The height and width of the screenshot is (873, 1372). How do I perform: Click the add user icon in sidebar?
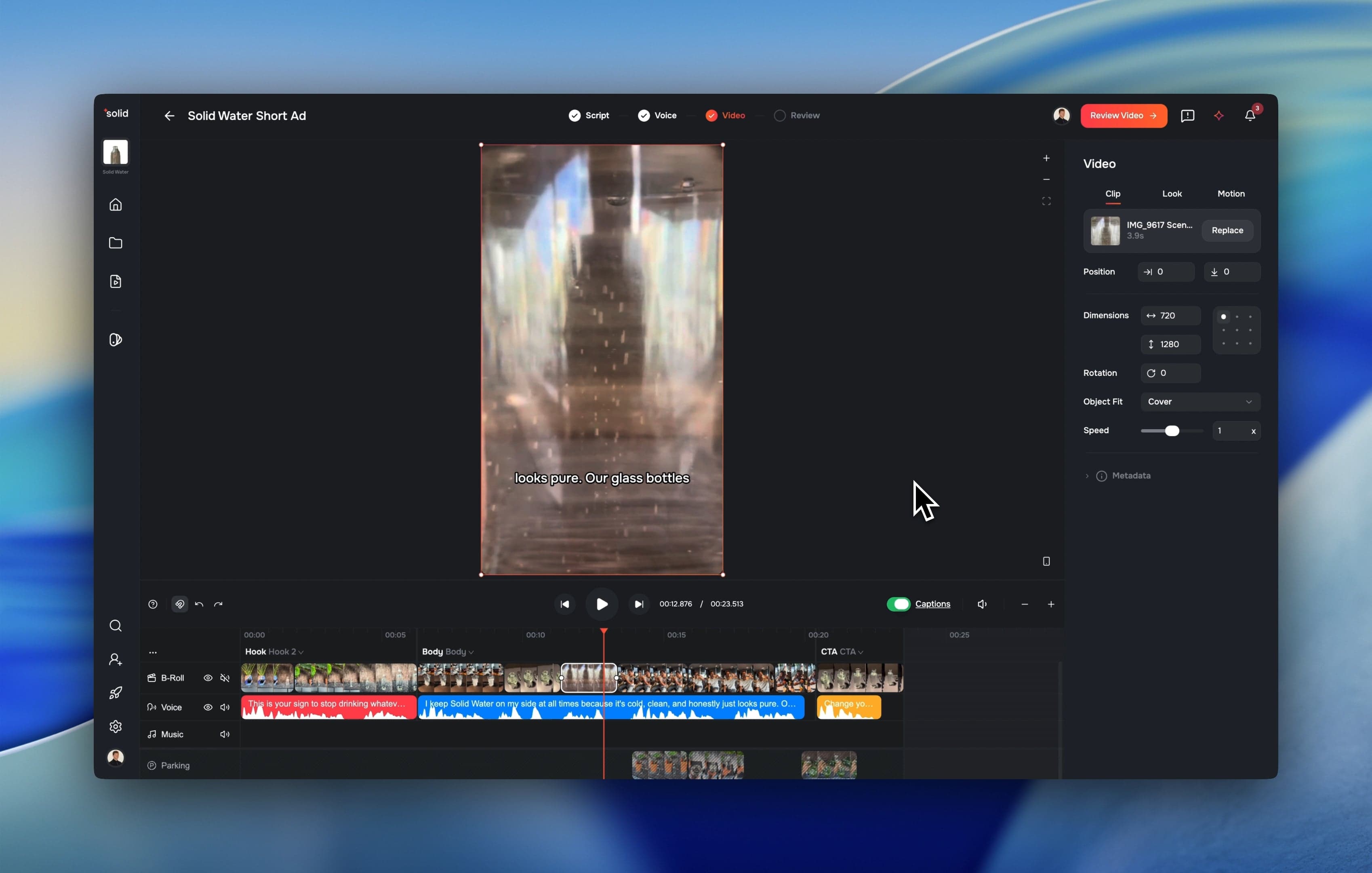point(116,659)
